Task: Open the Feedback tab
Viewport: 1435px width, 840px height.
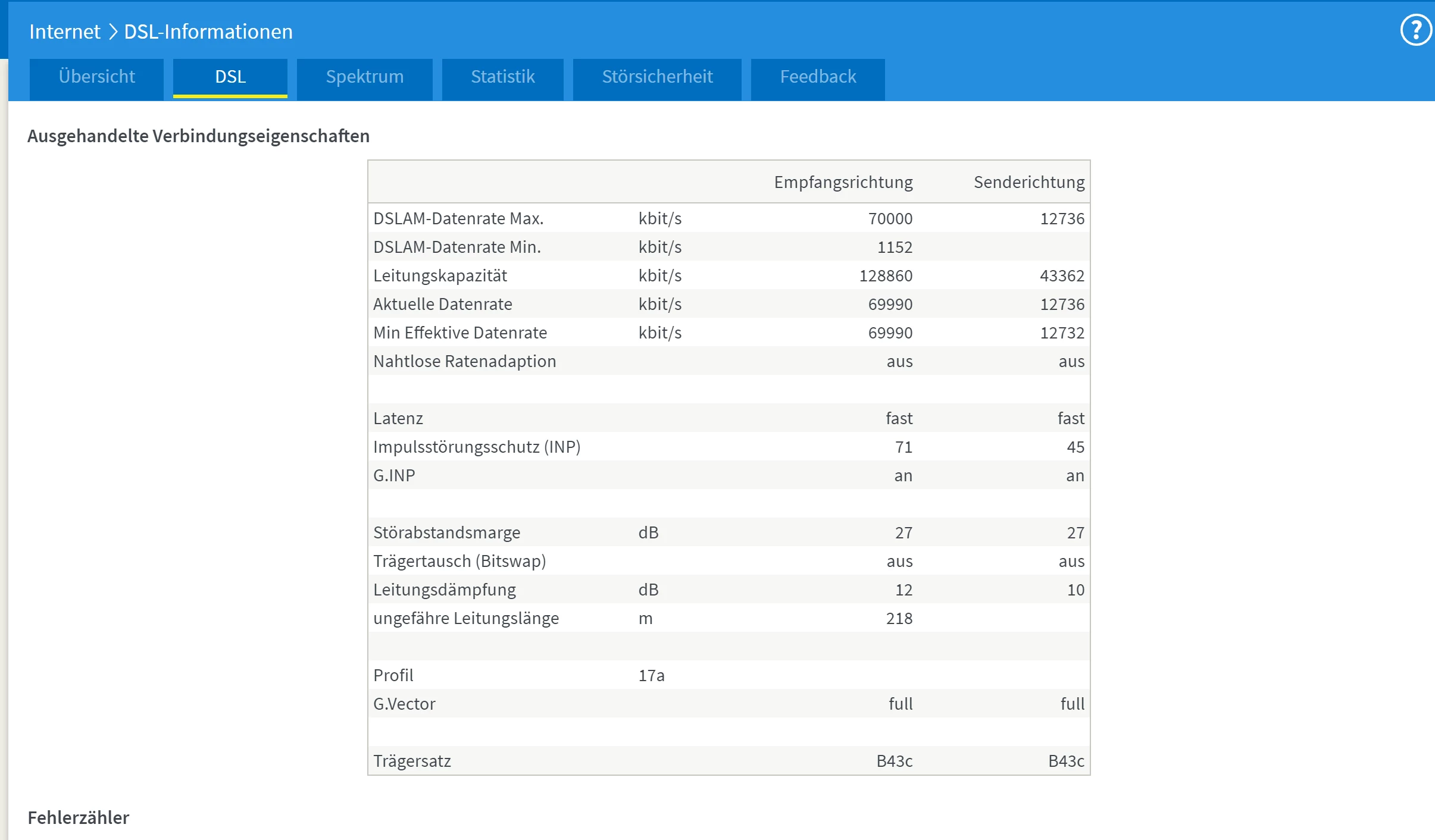Action: 818,77
